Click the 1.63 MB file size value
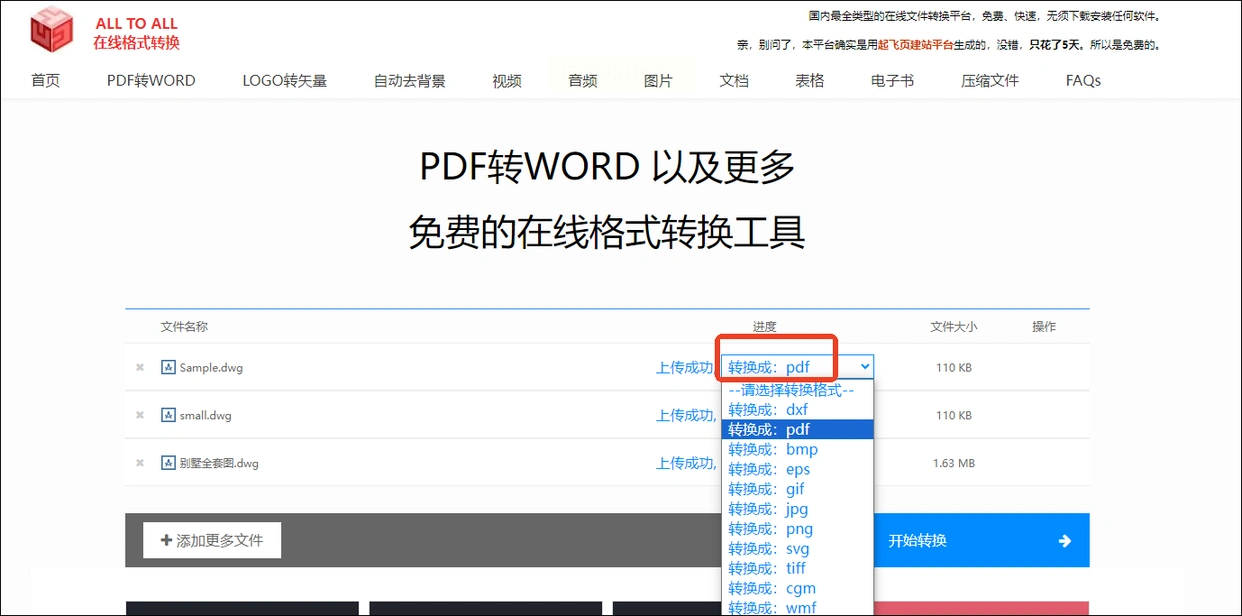The image size is (1242, 616). 953,463
